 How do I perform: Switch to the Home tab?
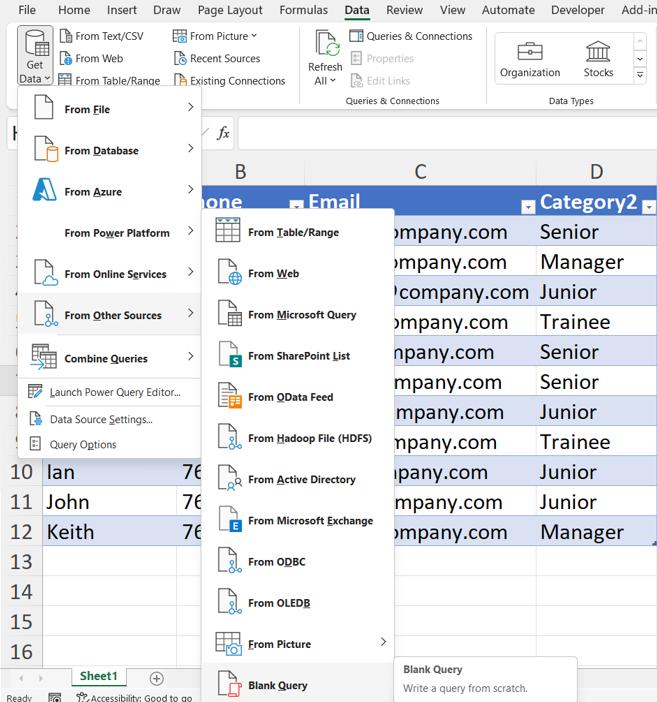coord(74,9)
